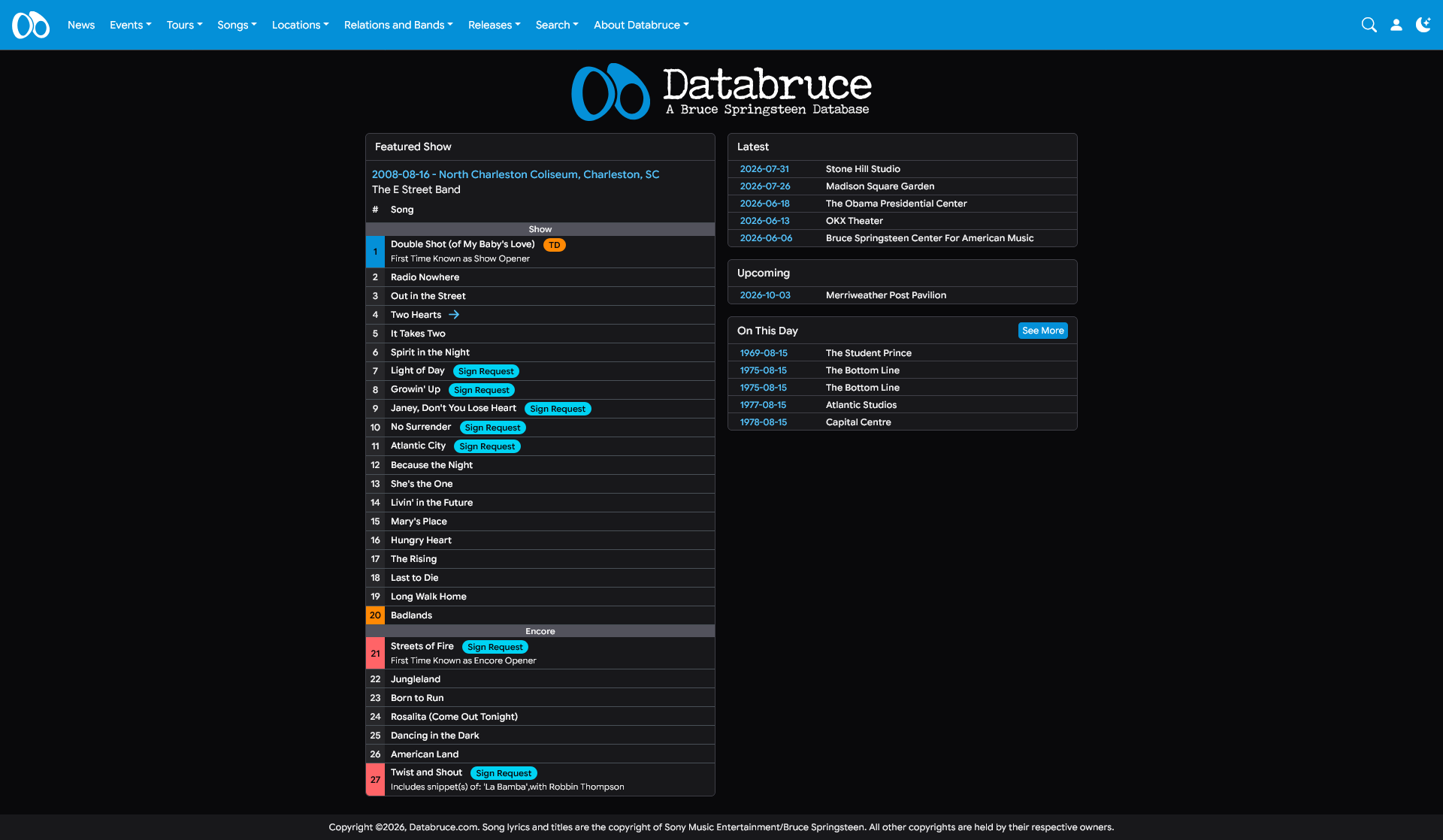Click The E Street Band text

point(416,190)
